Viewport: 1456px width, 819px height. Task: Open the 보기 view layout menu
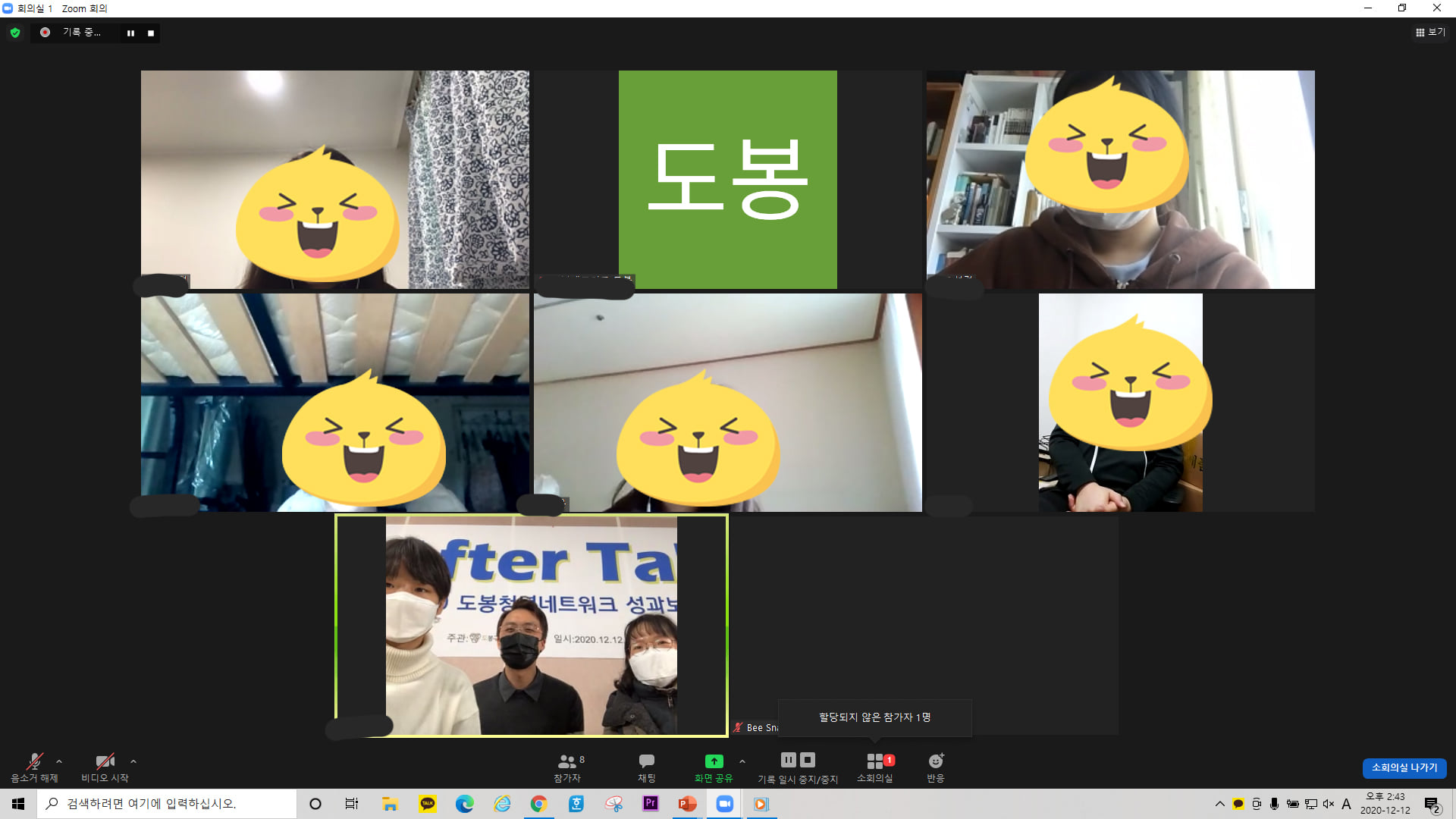(1430, 33)
